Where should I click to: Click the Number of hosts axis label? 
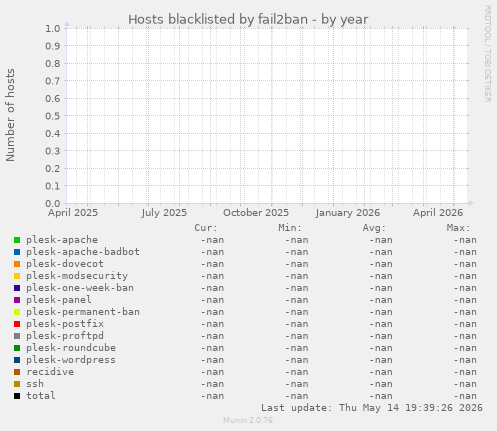pyautogui.click(x=10, y=115)
